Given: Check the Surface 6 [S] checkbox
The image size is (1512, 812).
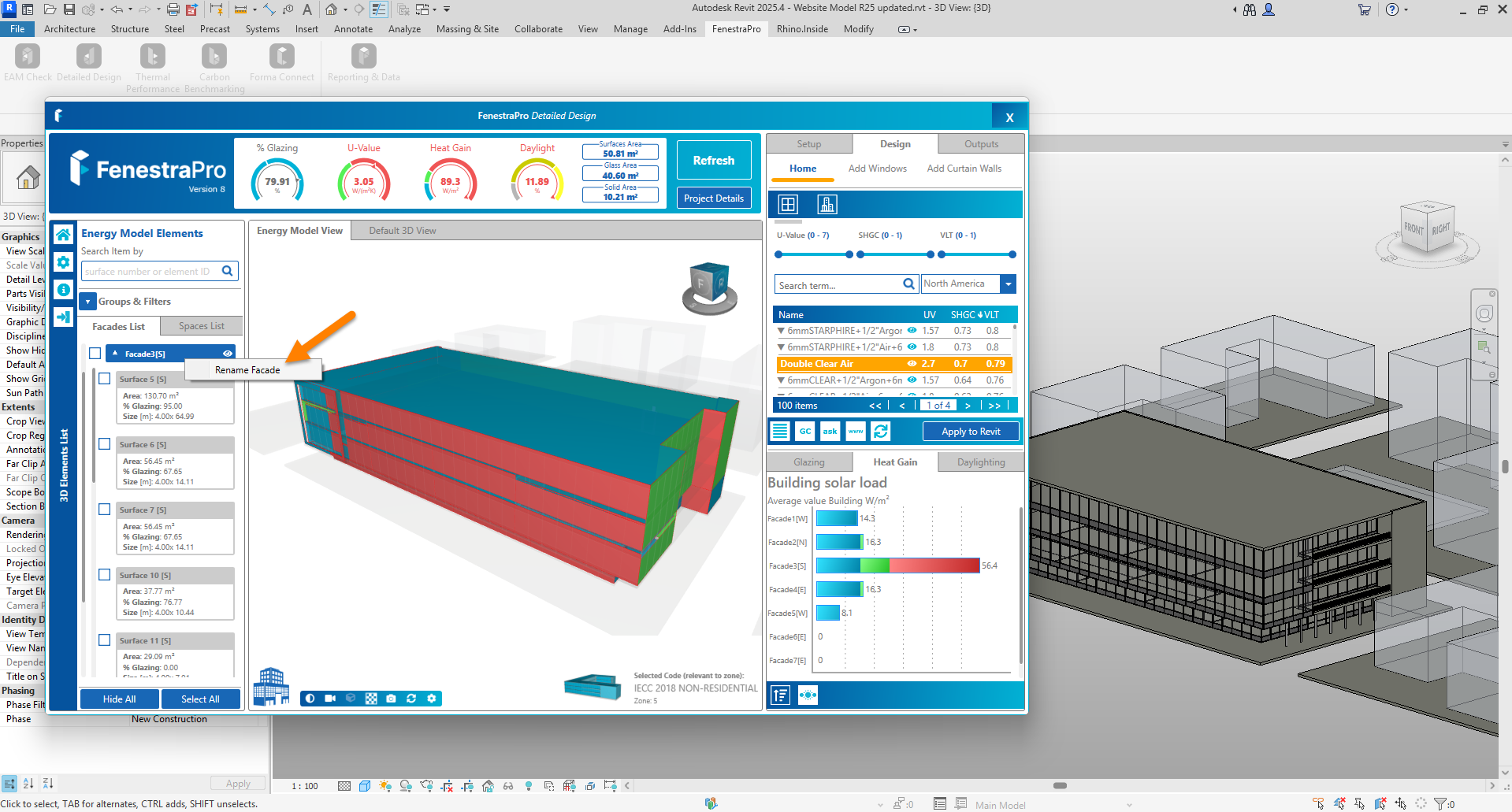Looking at the screenshot, I should pyautogui.click(x=104, y=444).
